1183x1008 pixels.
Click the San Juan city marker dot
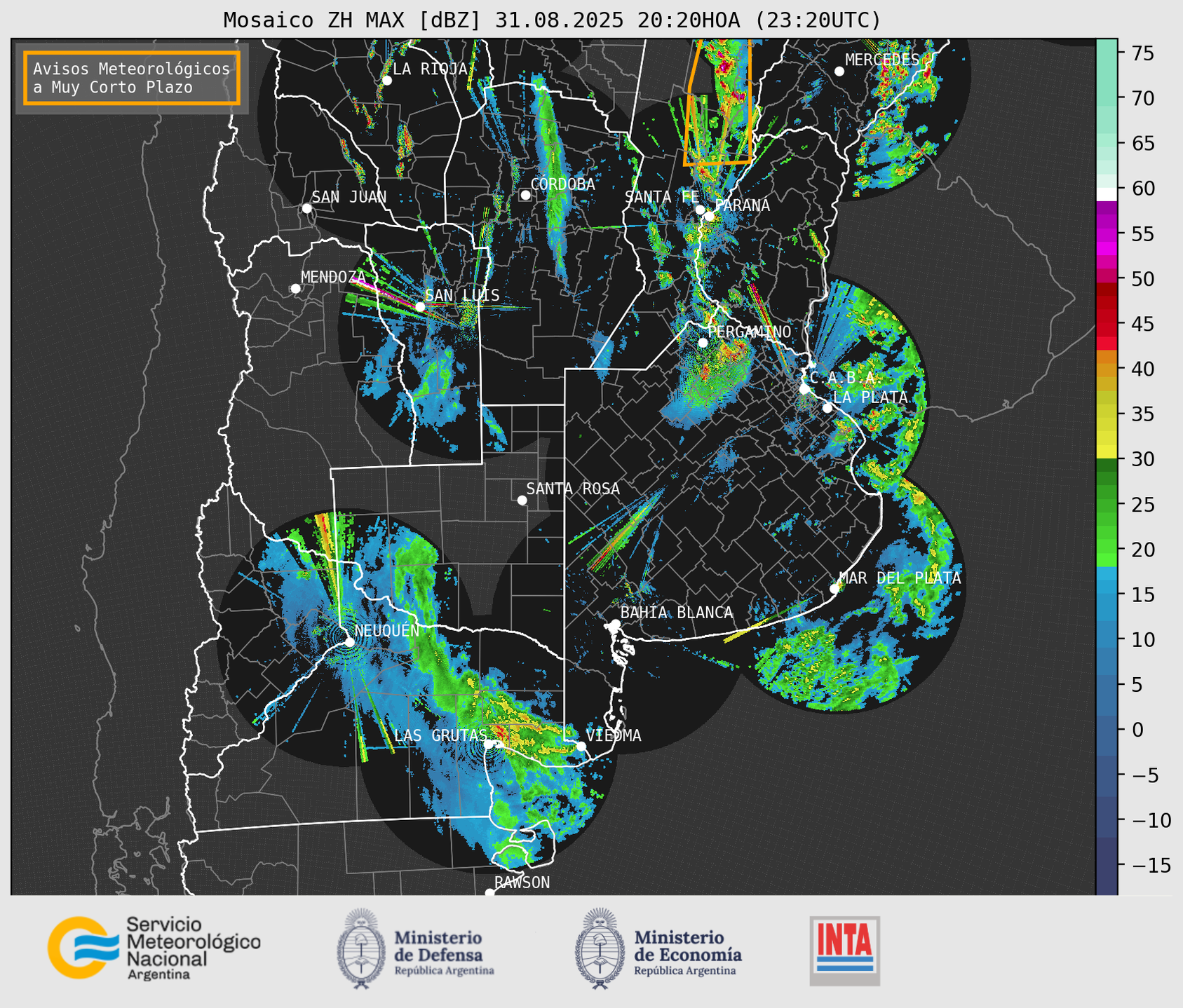click(306, 208)
